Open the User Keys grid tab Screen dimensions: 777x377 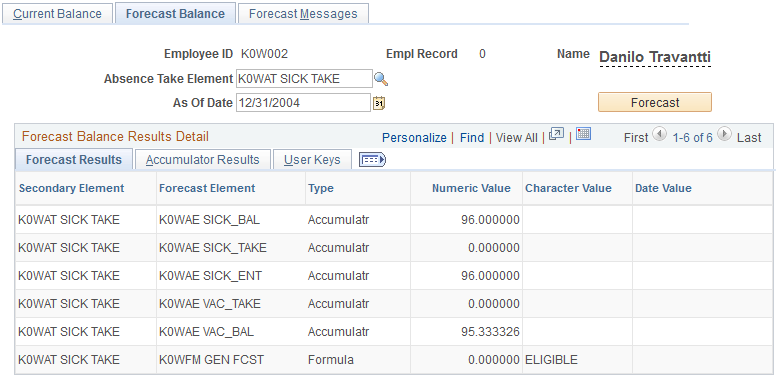pos(312,160)
